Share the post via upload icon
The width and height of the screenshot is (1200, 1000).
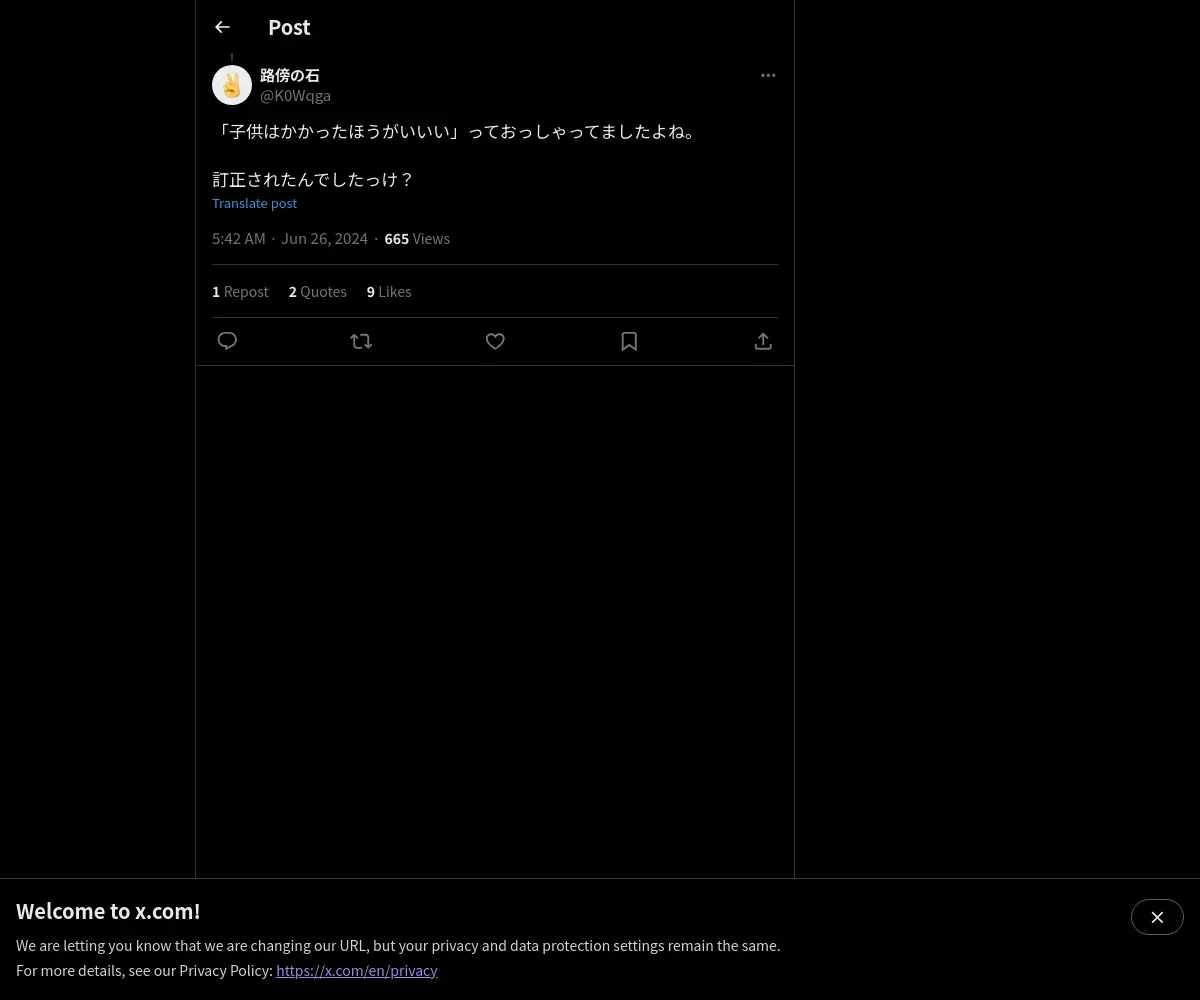[x=763, y=341]
